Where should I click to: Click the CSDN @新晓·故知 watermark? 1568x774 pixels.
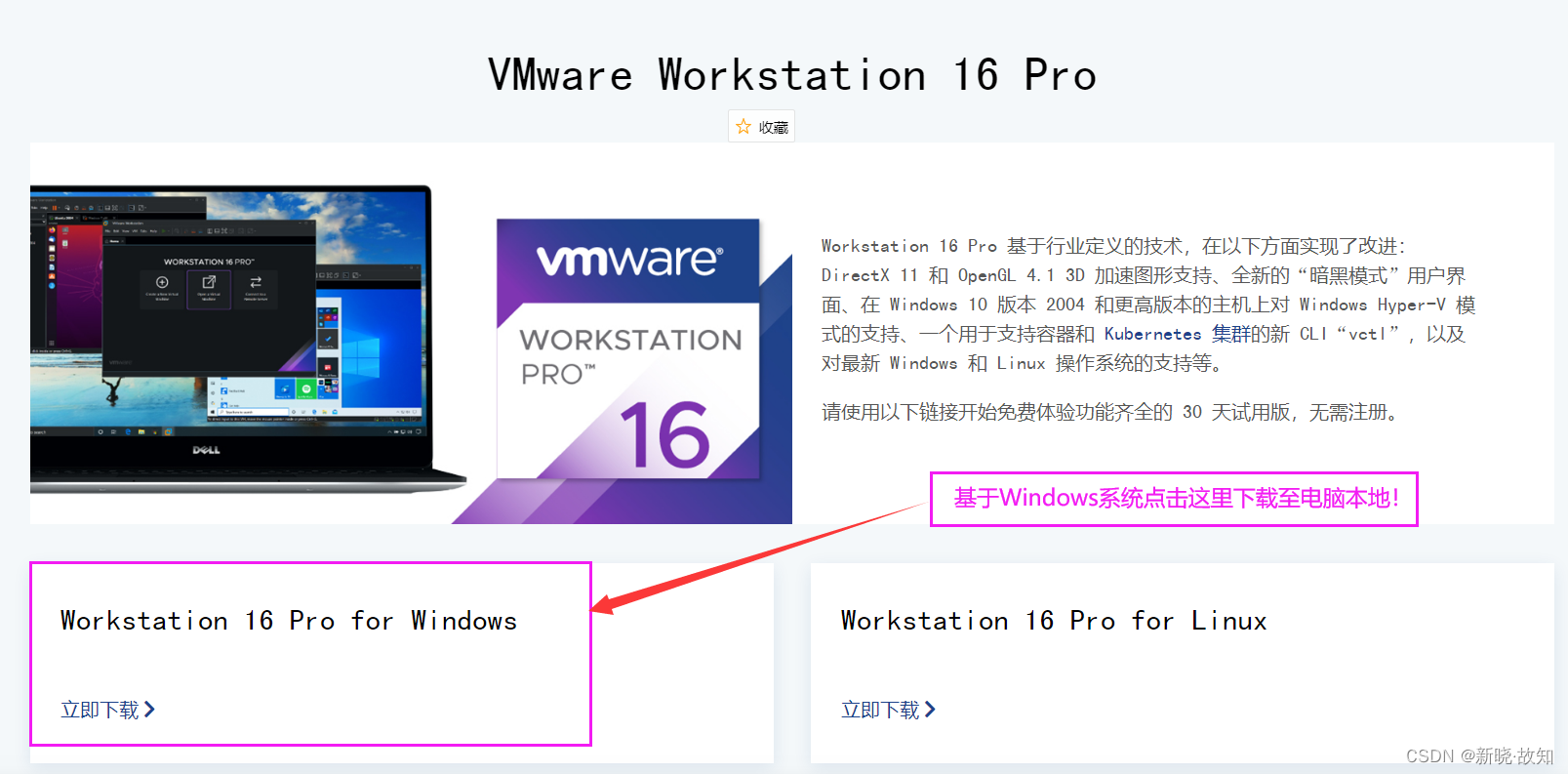point(1479,756)
